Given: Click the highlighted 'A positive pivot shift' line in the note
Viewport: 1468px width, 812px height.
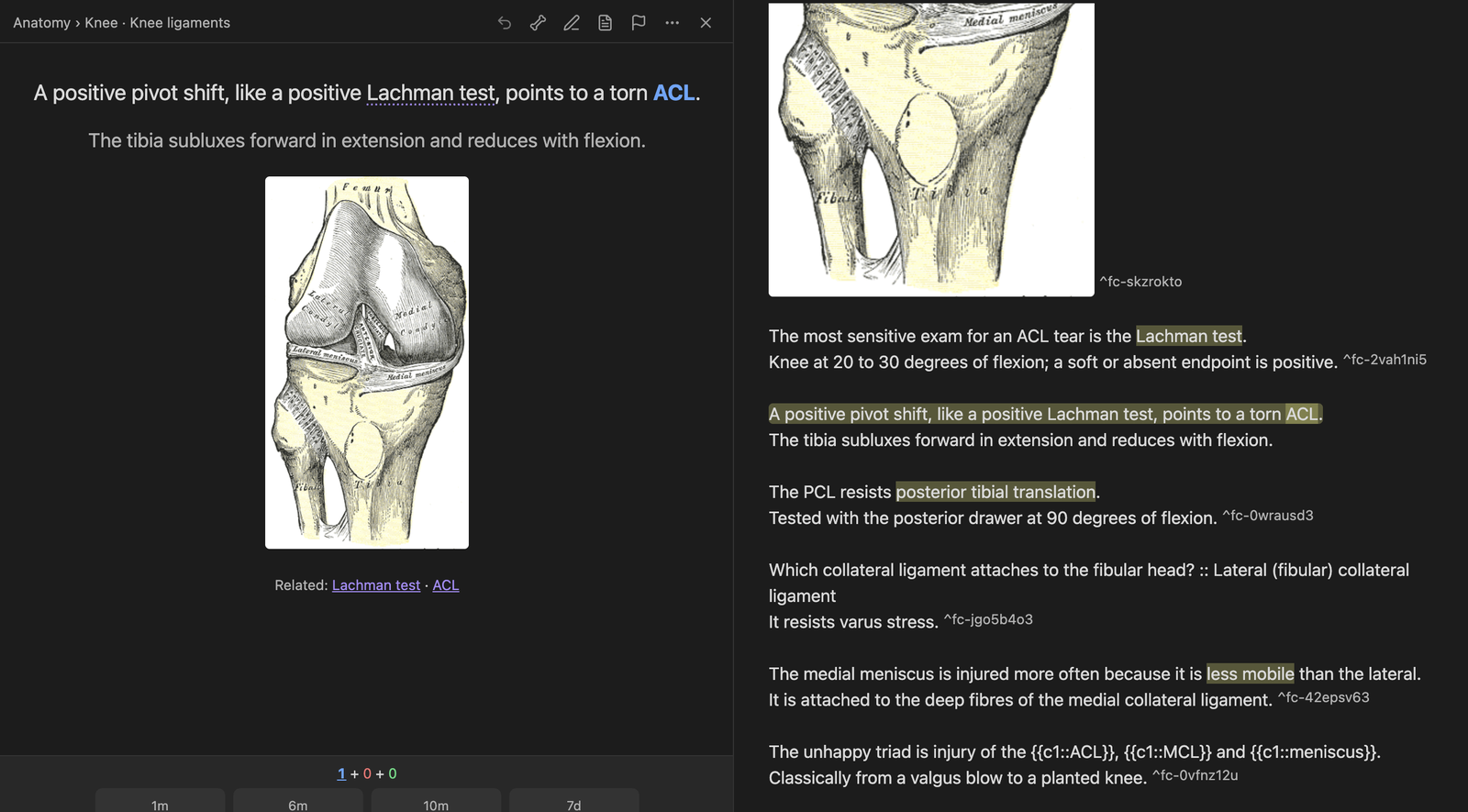Looking at the screenshot, I should pyautogui.click(x=1046, y=414).
